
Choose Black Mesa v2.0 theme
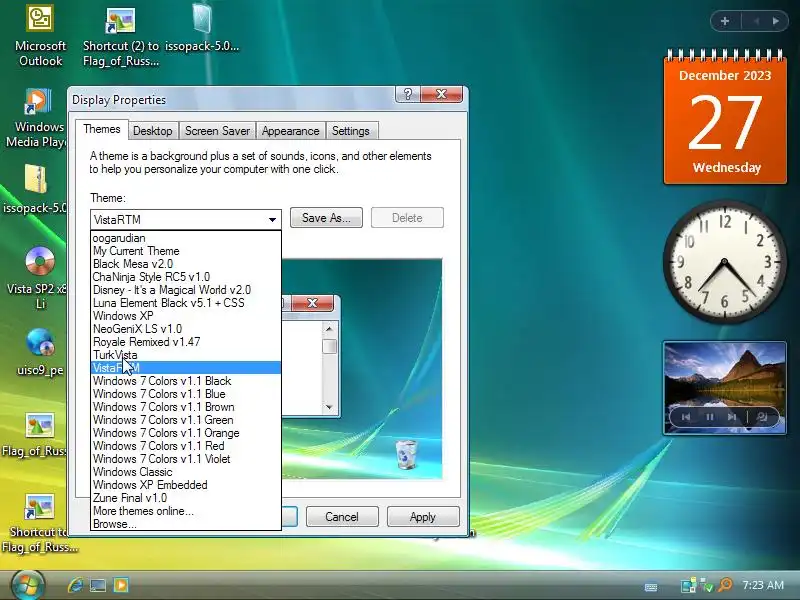[186, 264]
